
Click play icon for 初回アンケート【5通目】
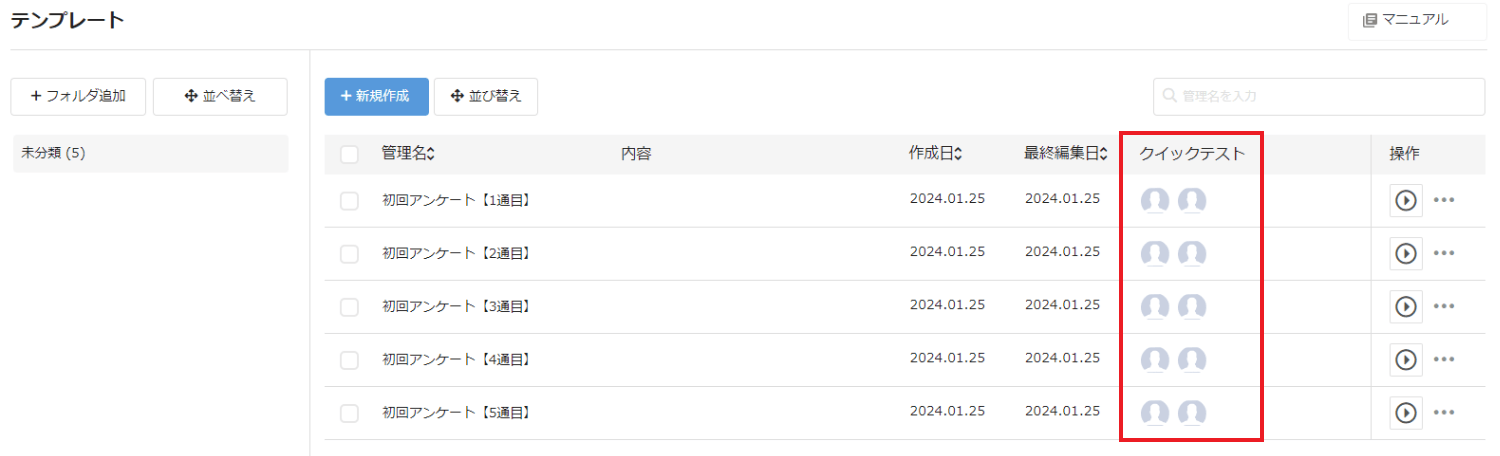1405,412
